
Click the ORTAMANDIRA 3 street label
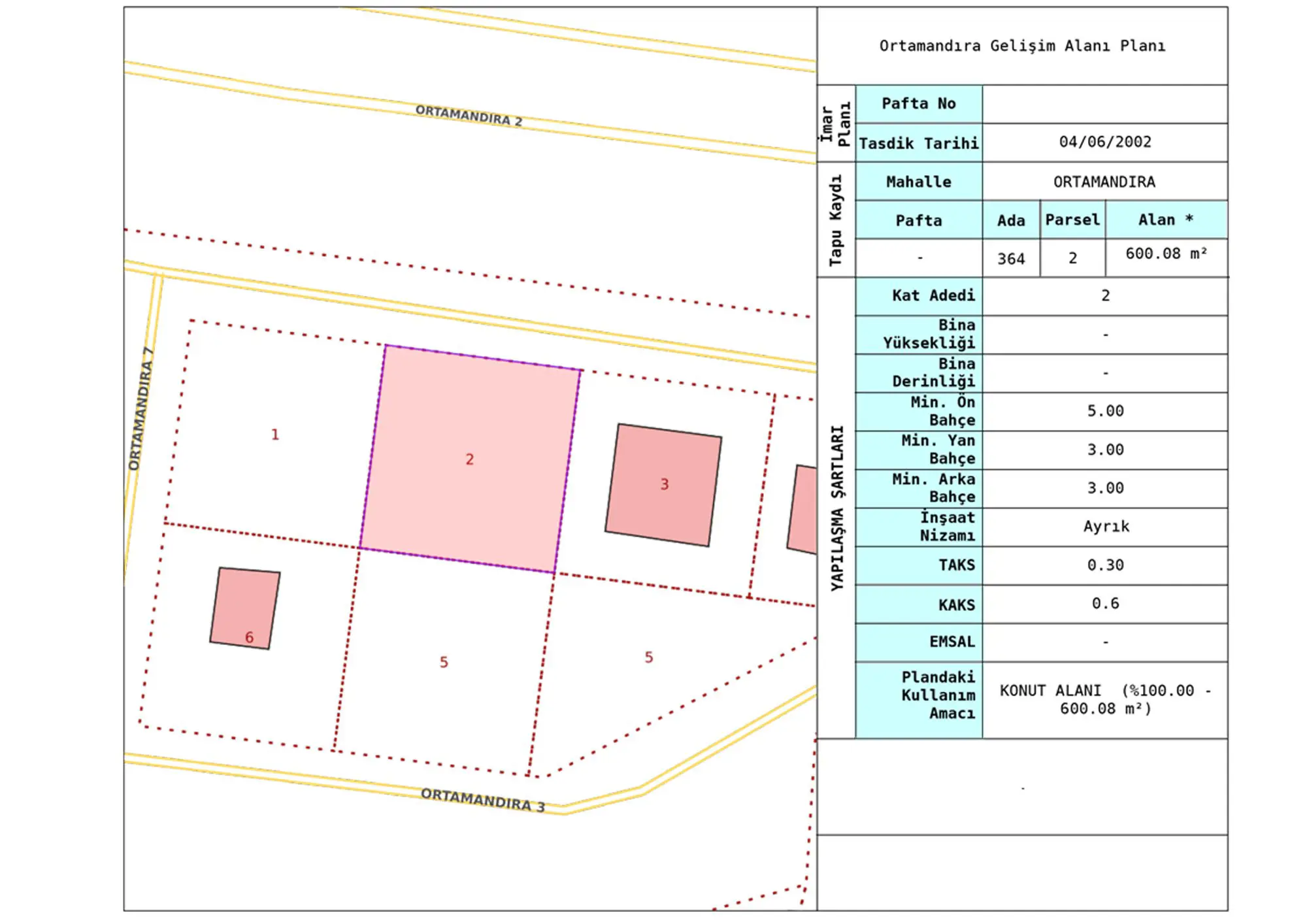click(x=482, y=800)
